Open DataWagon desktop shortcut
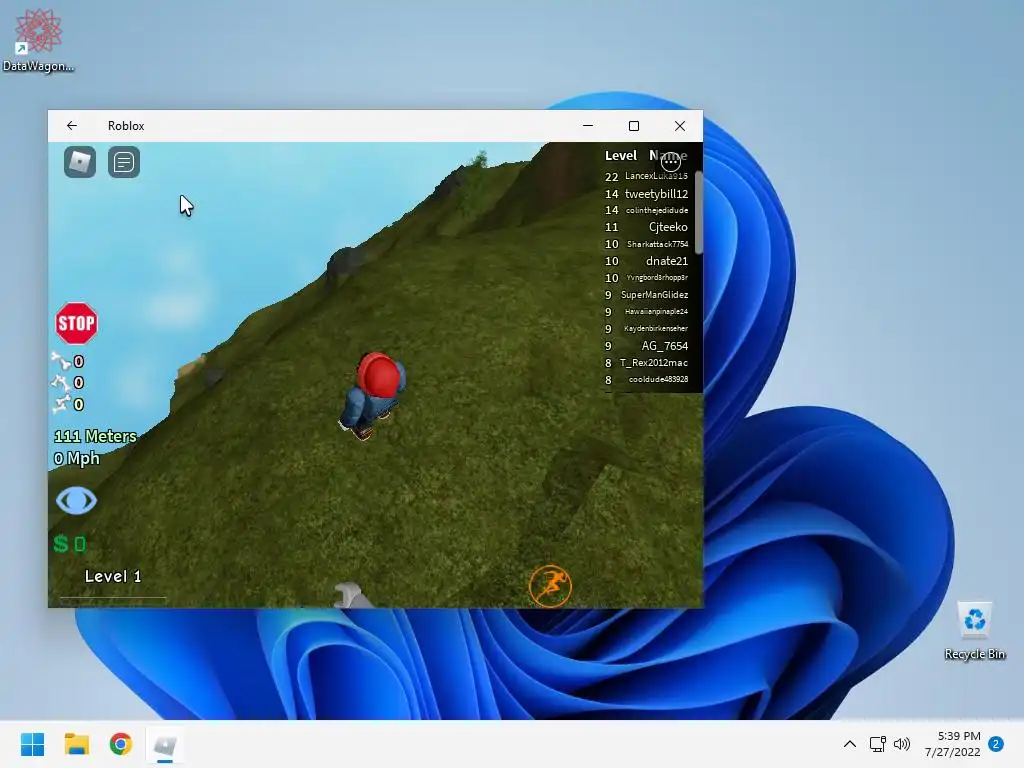Screen dimensions: 1024x768 point(39,39)
